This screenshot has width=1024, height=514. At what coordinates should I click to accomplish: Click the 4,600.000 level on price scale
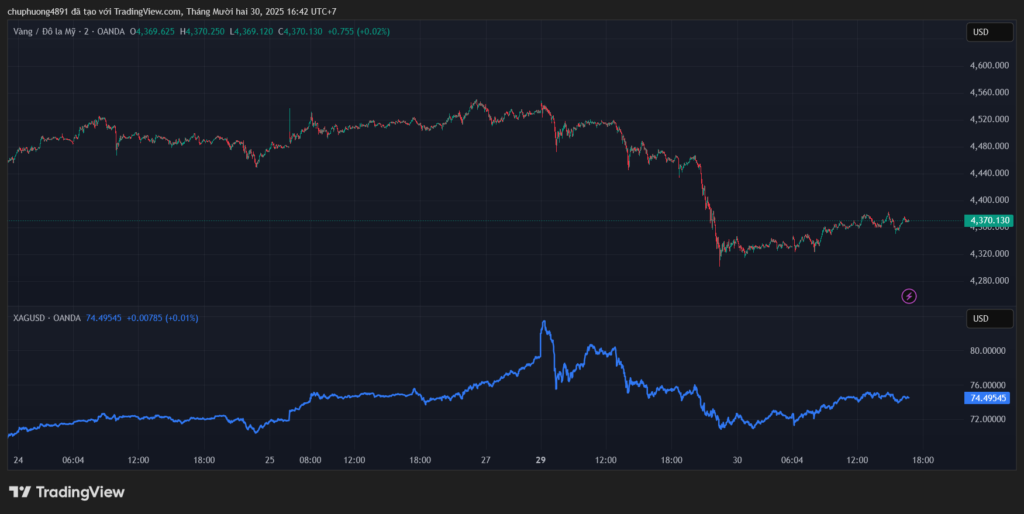[x=986, y=66]
